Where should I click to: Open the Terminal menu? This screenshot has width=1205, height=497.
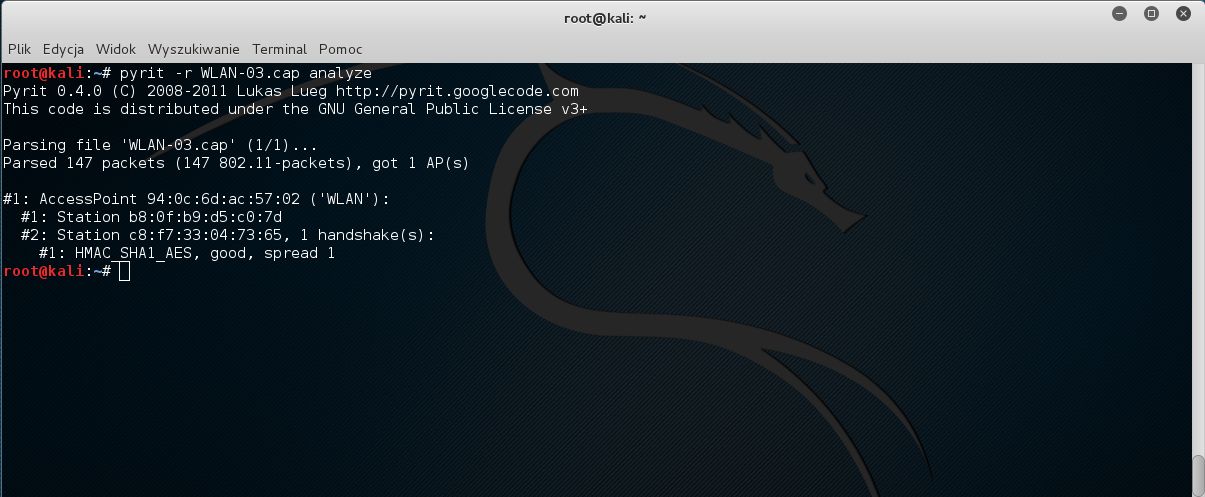click(279, 49)
